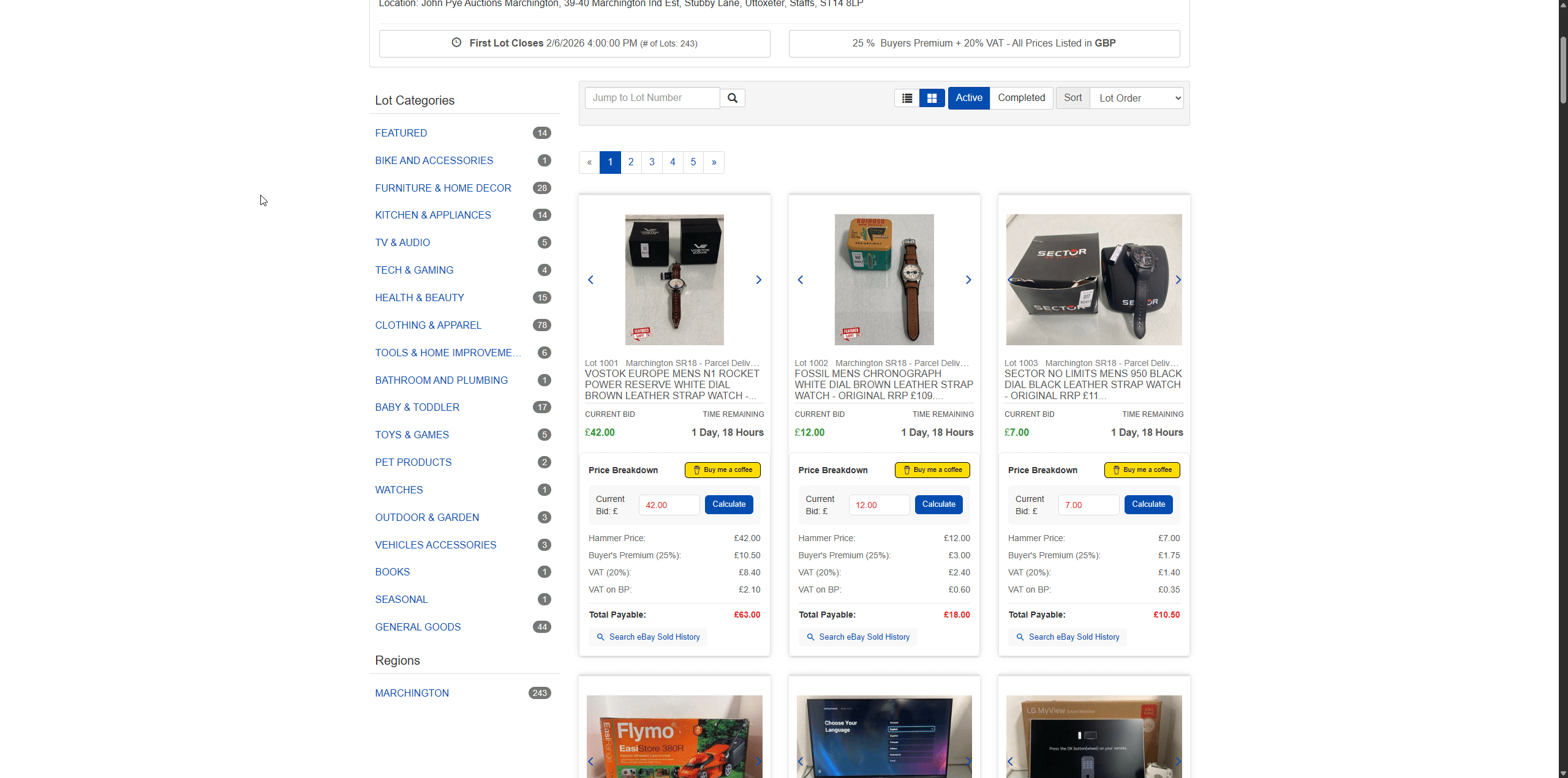Click the Current Bid input on Lot 1001
The width and height of the screenshot is (1568, 778).
click(x=668, y=504)
